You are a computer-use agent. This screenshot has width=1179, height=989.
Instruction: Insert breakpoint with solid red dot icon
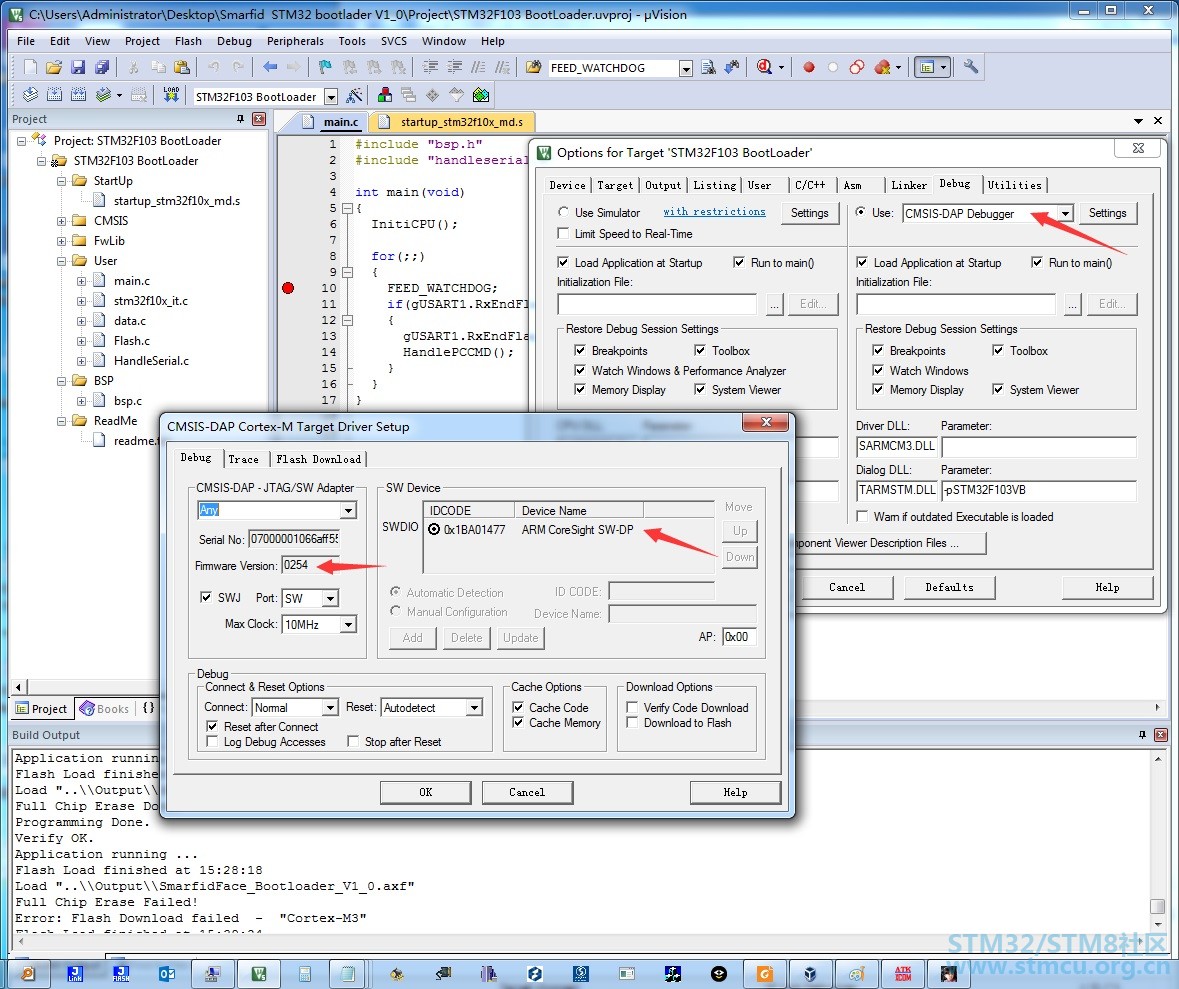(809, 68)
